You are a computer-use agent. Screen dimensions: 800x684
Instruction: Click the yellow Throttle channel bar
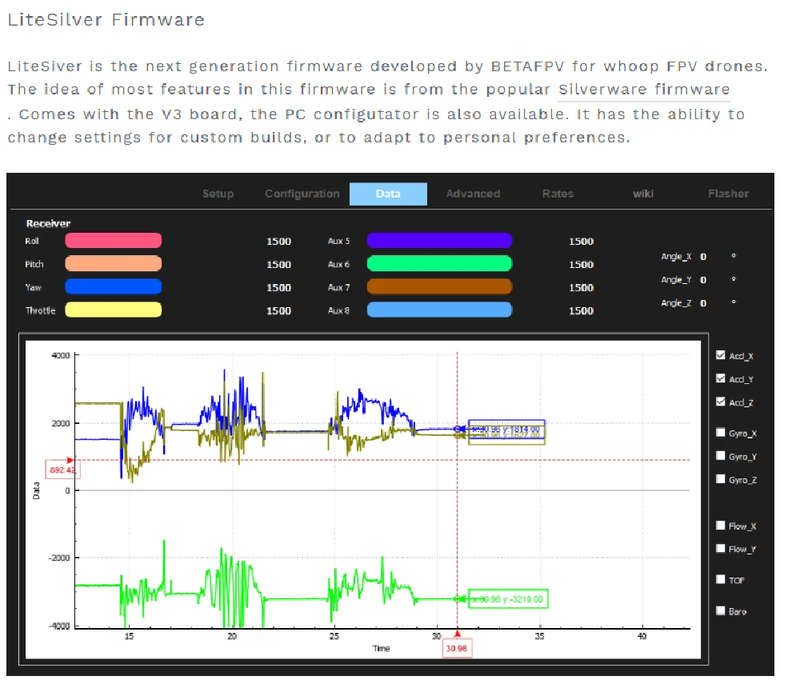(x=113, y=310)
